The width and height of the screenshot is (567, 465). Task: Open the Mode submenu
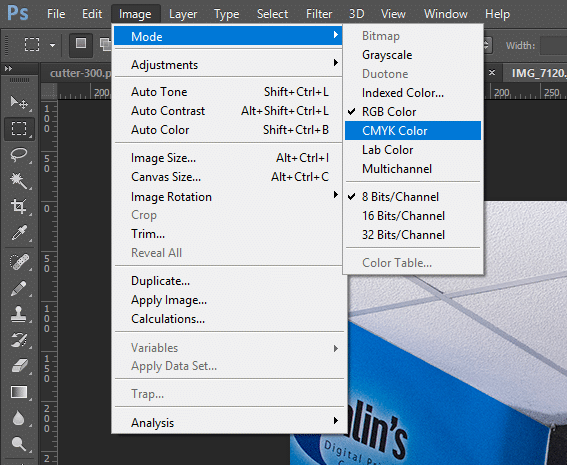tap(228, 36)
